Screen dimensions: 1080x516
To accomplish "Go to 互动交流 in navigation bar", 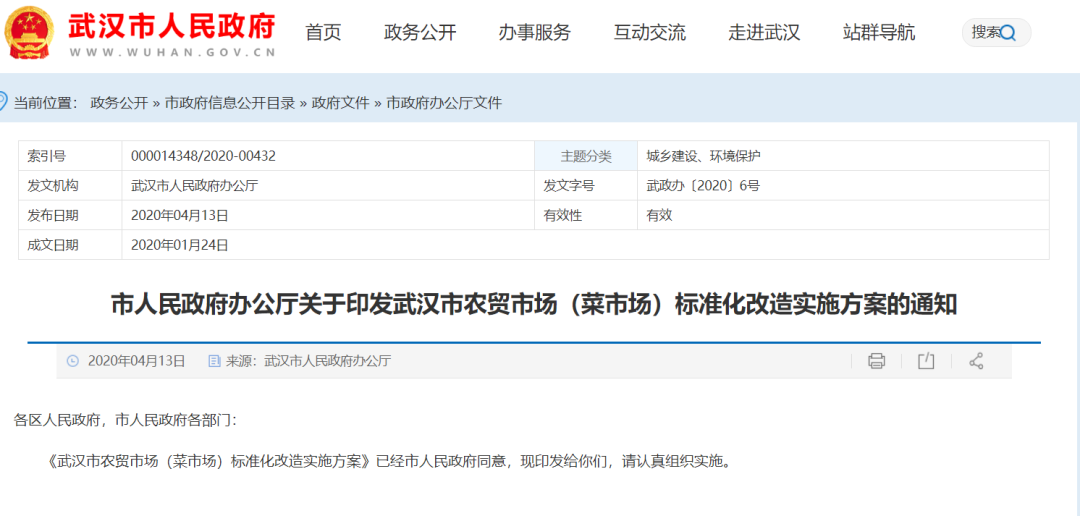I will (x=649, y=32).
